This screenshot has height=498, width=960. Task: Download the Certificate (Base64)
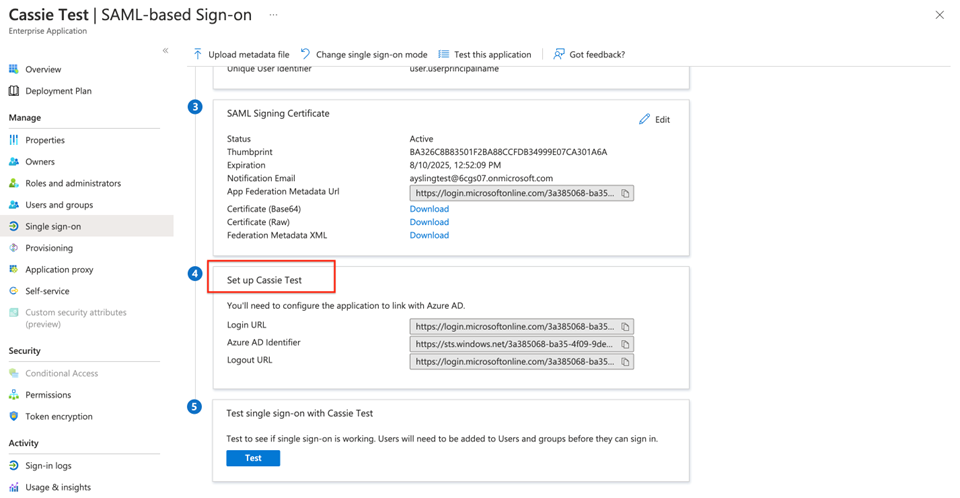(x=429, y=209)
